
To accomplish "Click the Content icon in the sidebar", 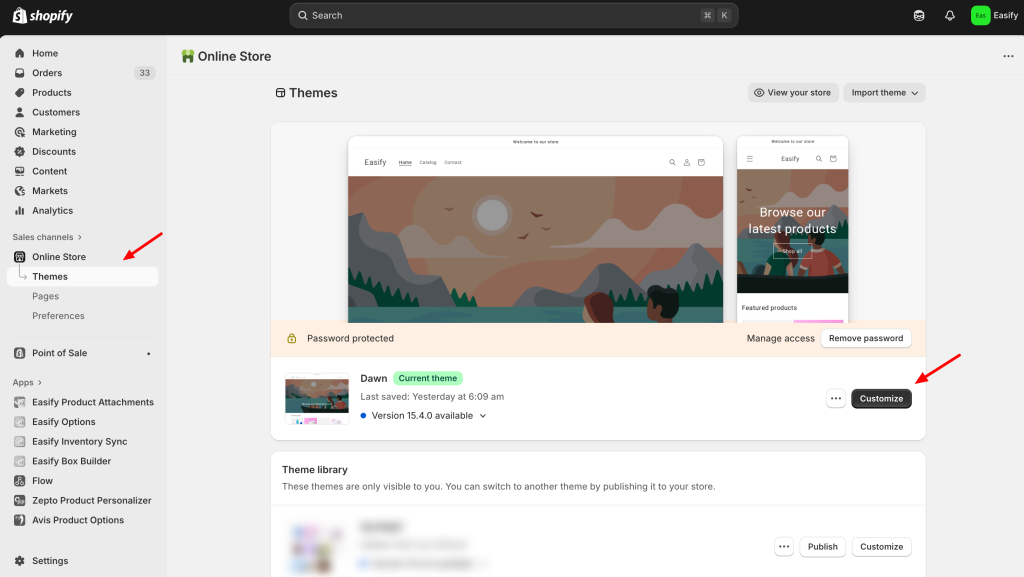I will 20,171.
